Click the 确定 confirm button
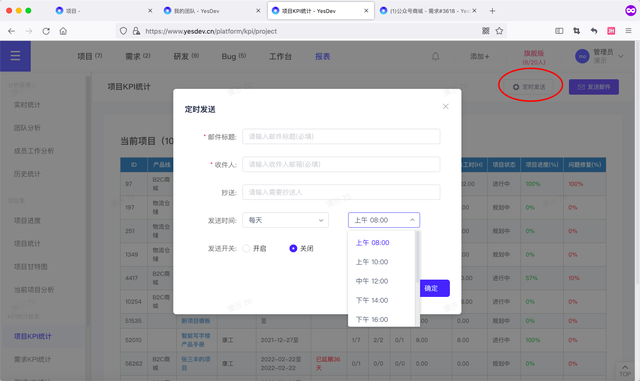640x381 pixels. point(434,288)
